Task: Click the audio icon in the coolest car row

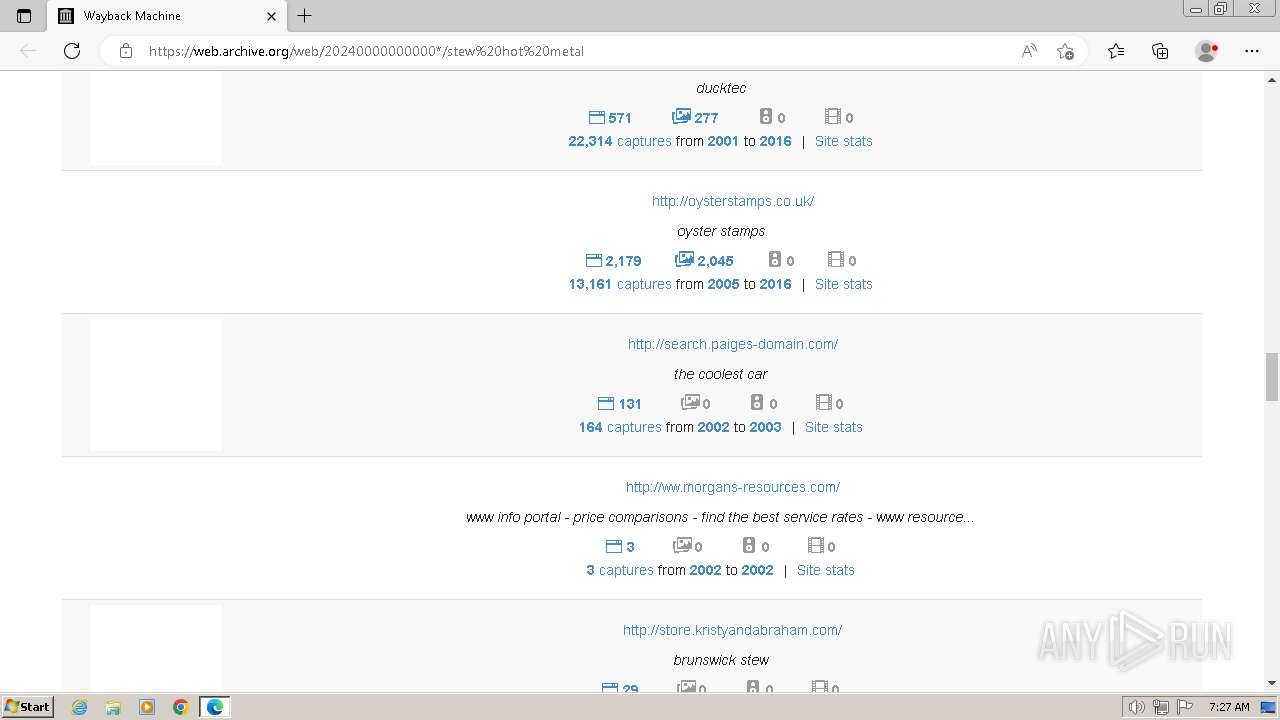Action: click(758, 402)
